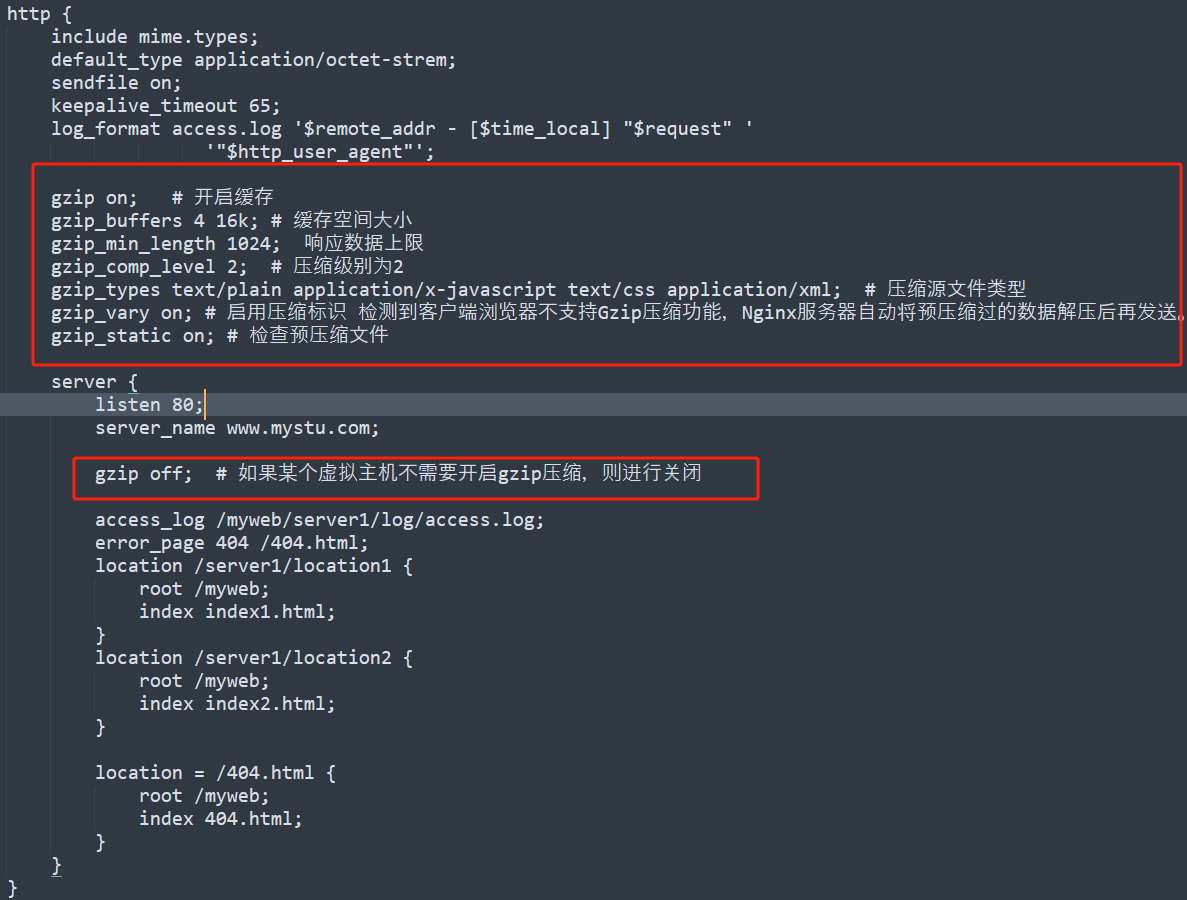The width and height of the screenshot is (1187, 900).
Task: Click the location /server1/location1 block header
Action: (254, 565)
